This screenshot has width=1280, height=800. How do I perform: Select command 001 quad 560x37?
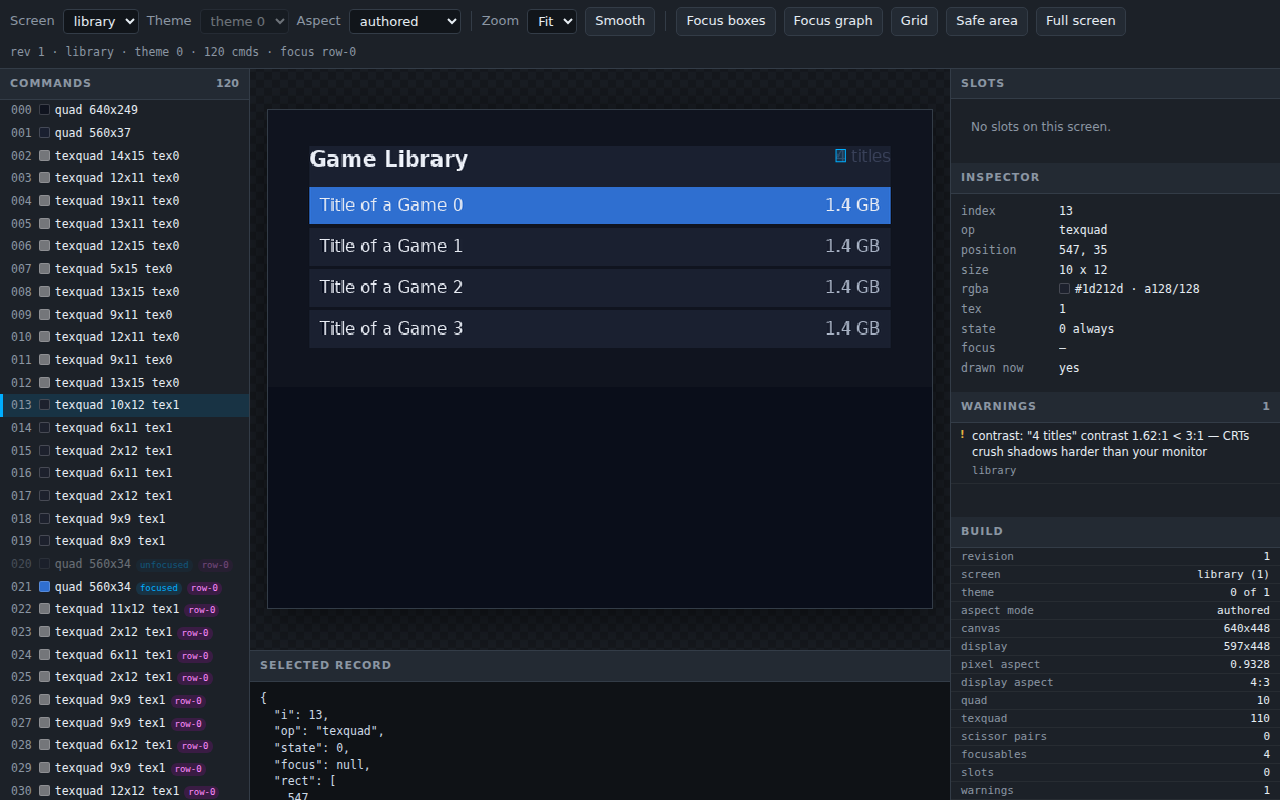(125, 133)
